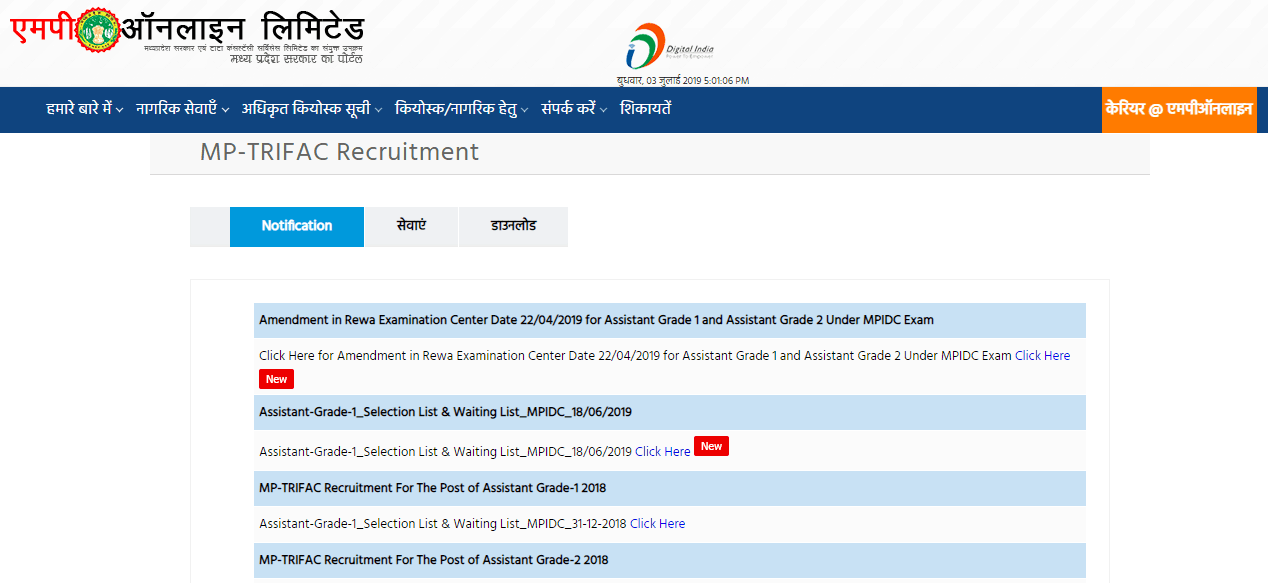Image resolution: width=1268 pixels, height=583 pixels.
Task: Open the नागरिक सेवाएँ dropdown menu
Action: click(x=182, y=109)
